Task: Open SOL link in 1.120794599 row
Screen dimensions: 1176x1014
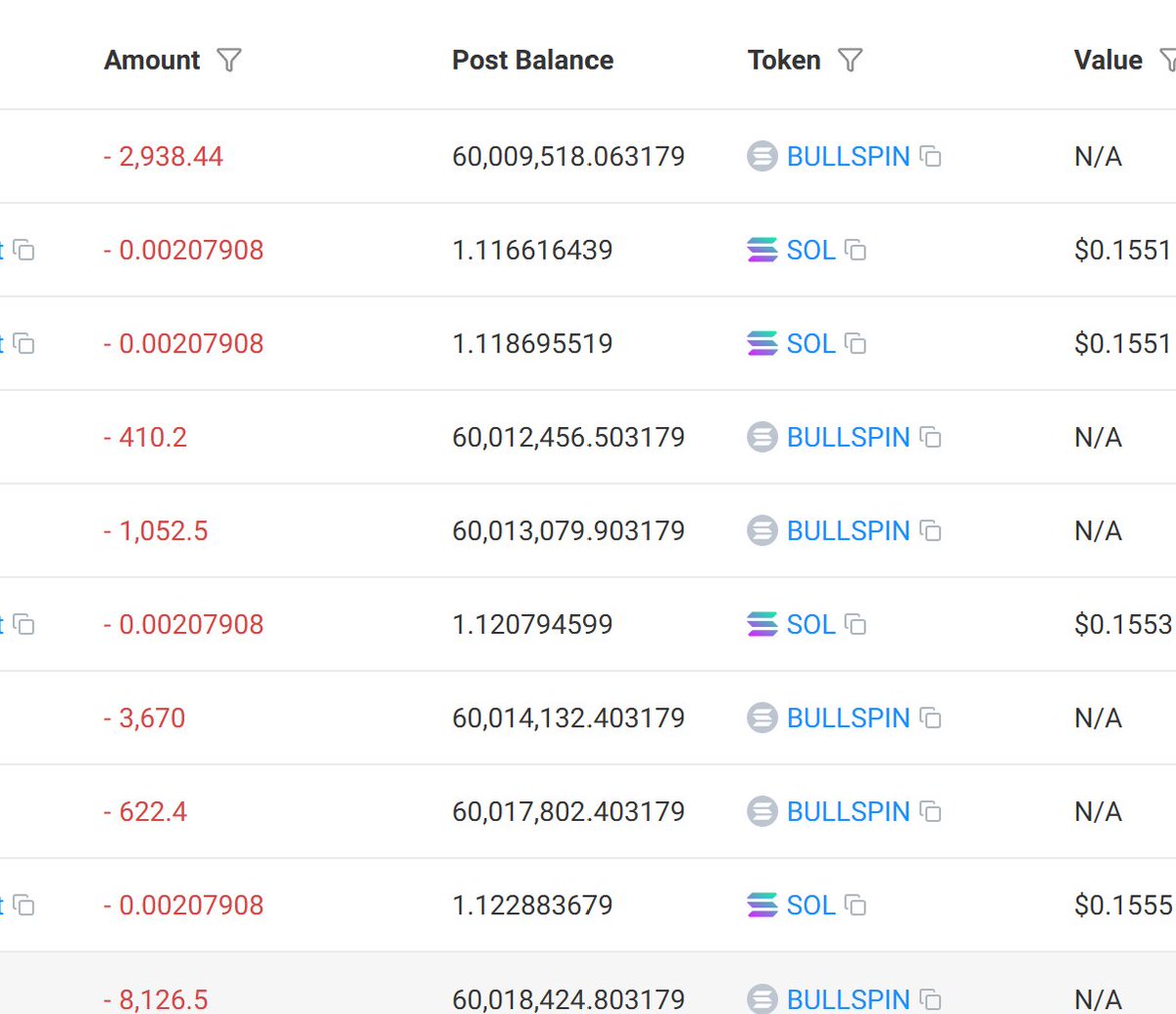Action: (811, 625)
